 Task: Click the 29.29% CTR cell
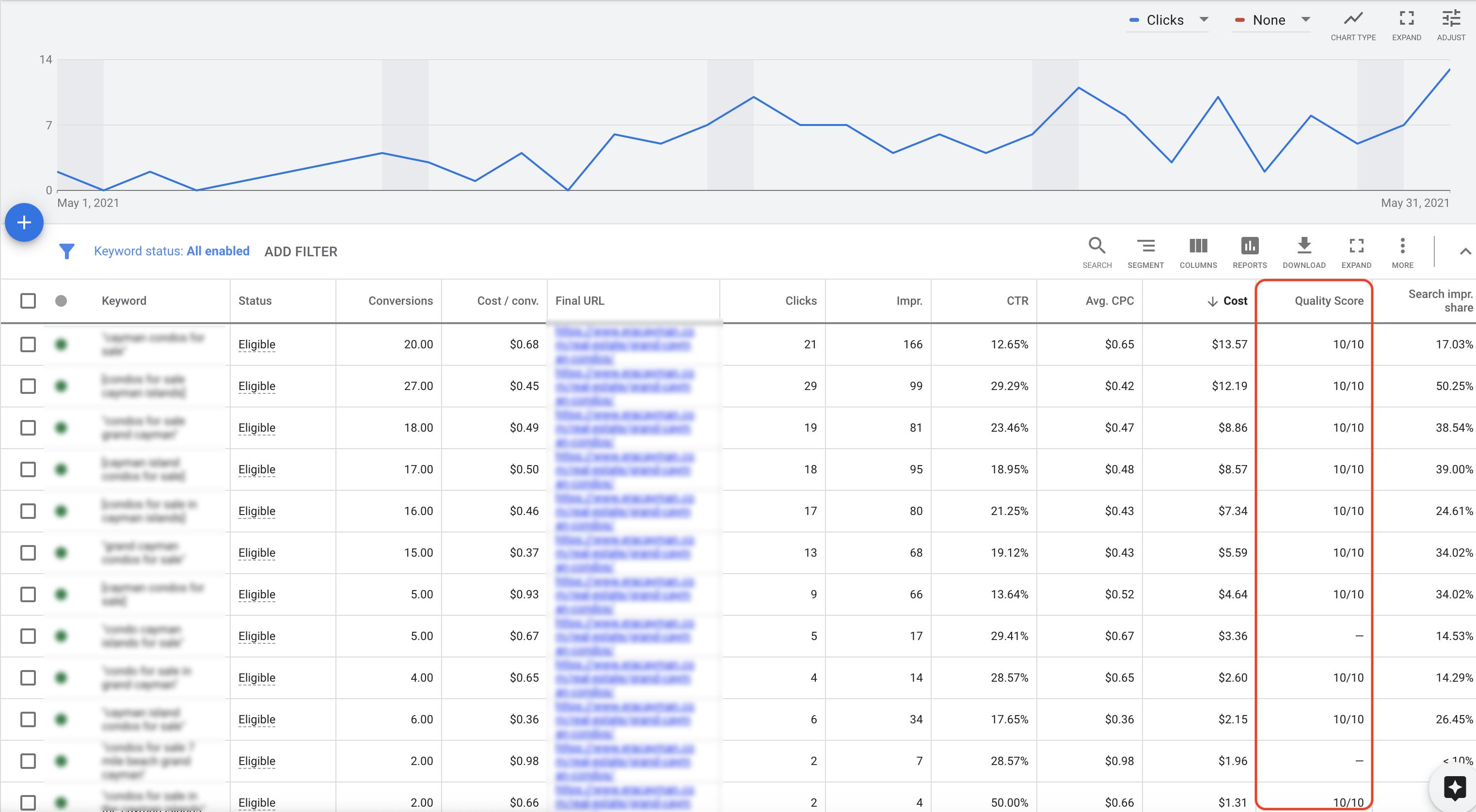tap(1009, 386)
